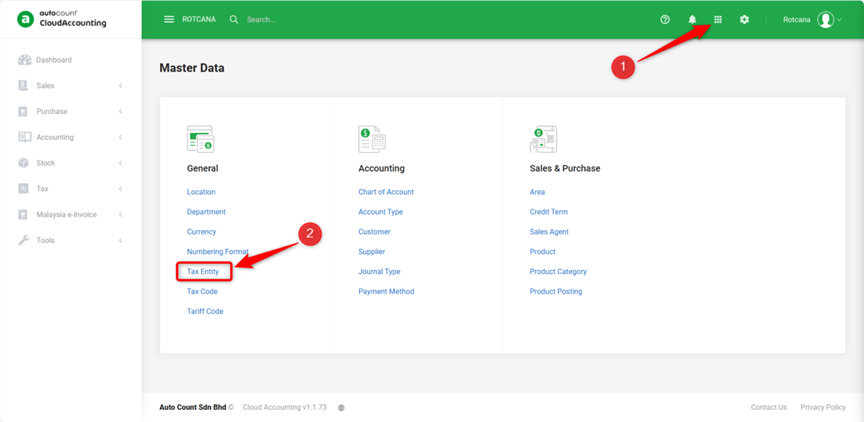Image resolution: width=864 pixels, height=422 pixels.
Task: Click the Purchase sidebar icon
Action: click(23, 111)
